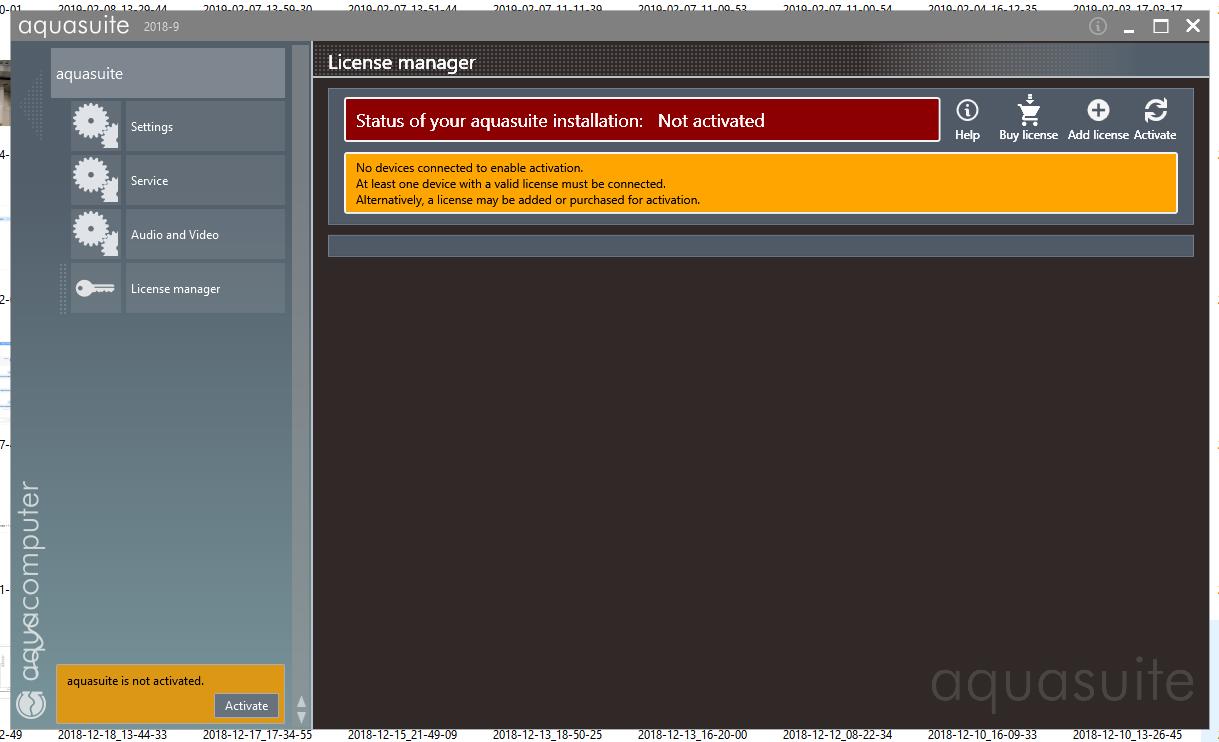The image size is (1219, 742).
Task: Select the aquasuite sidebar header
Action: (x=168, y=73)
